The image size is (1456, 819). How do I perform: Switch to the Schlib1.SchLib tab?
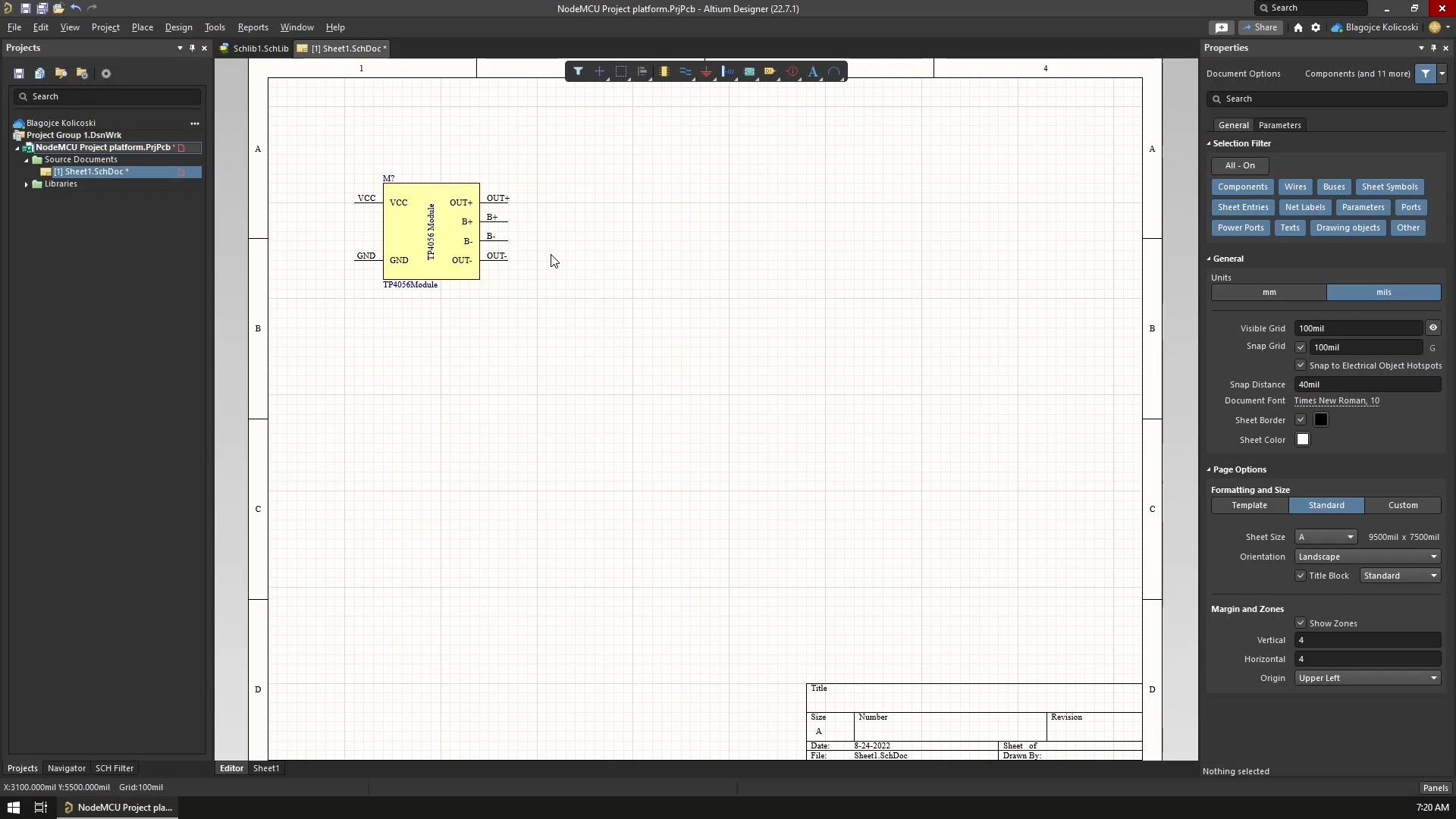(255, 49)
